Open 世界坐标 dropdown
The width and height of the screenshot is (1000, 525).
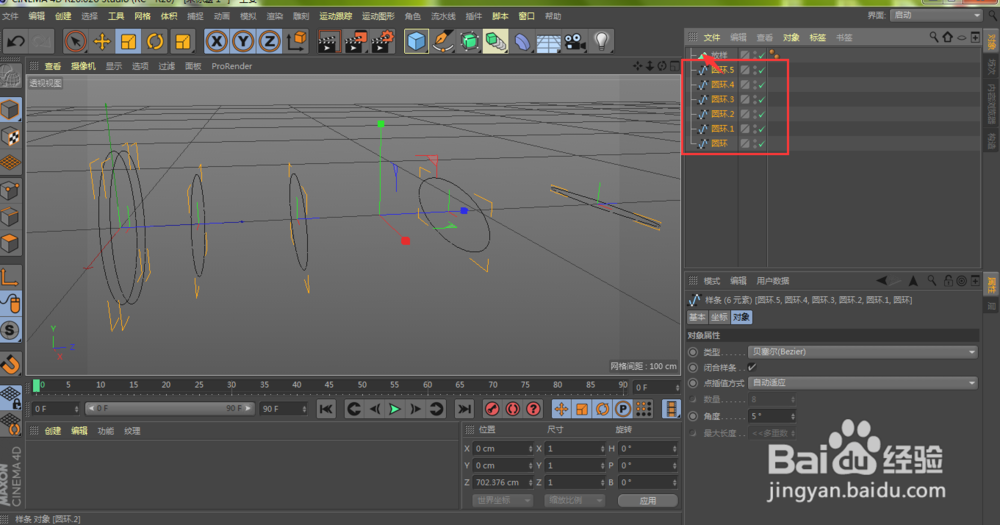pyautogui.click(x=503, y=501)
